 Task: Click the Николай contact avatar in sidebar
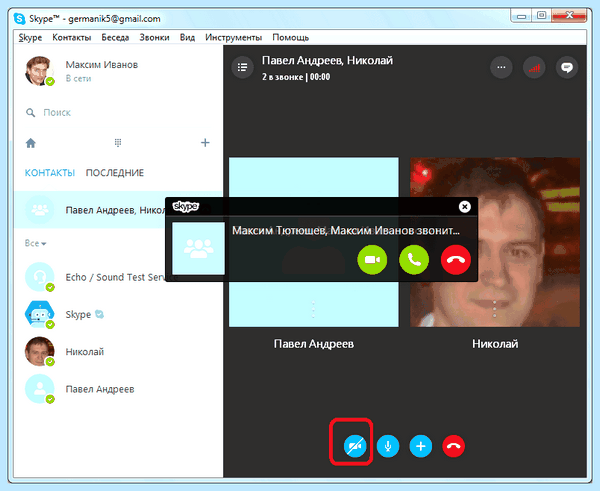(x=39, y=351)
